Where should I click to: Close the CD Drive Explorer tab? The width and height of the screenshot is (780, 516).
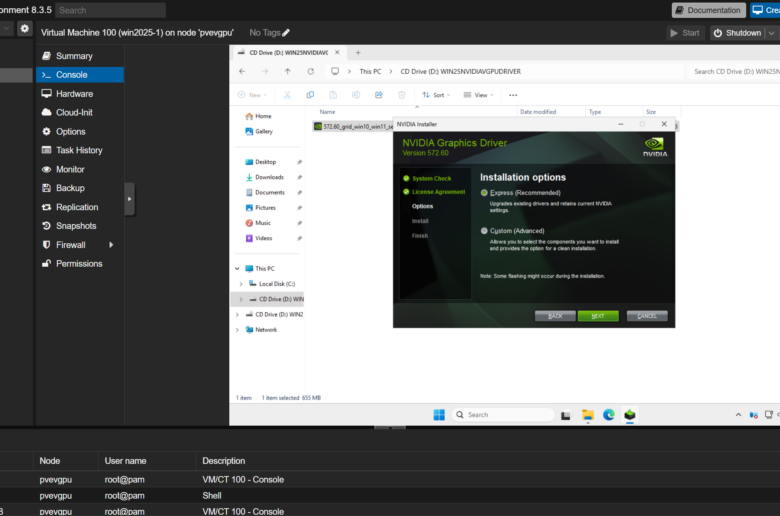[337, 52]
